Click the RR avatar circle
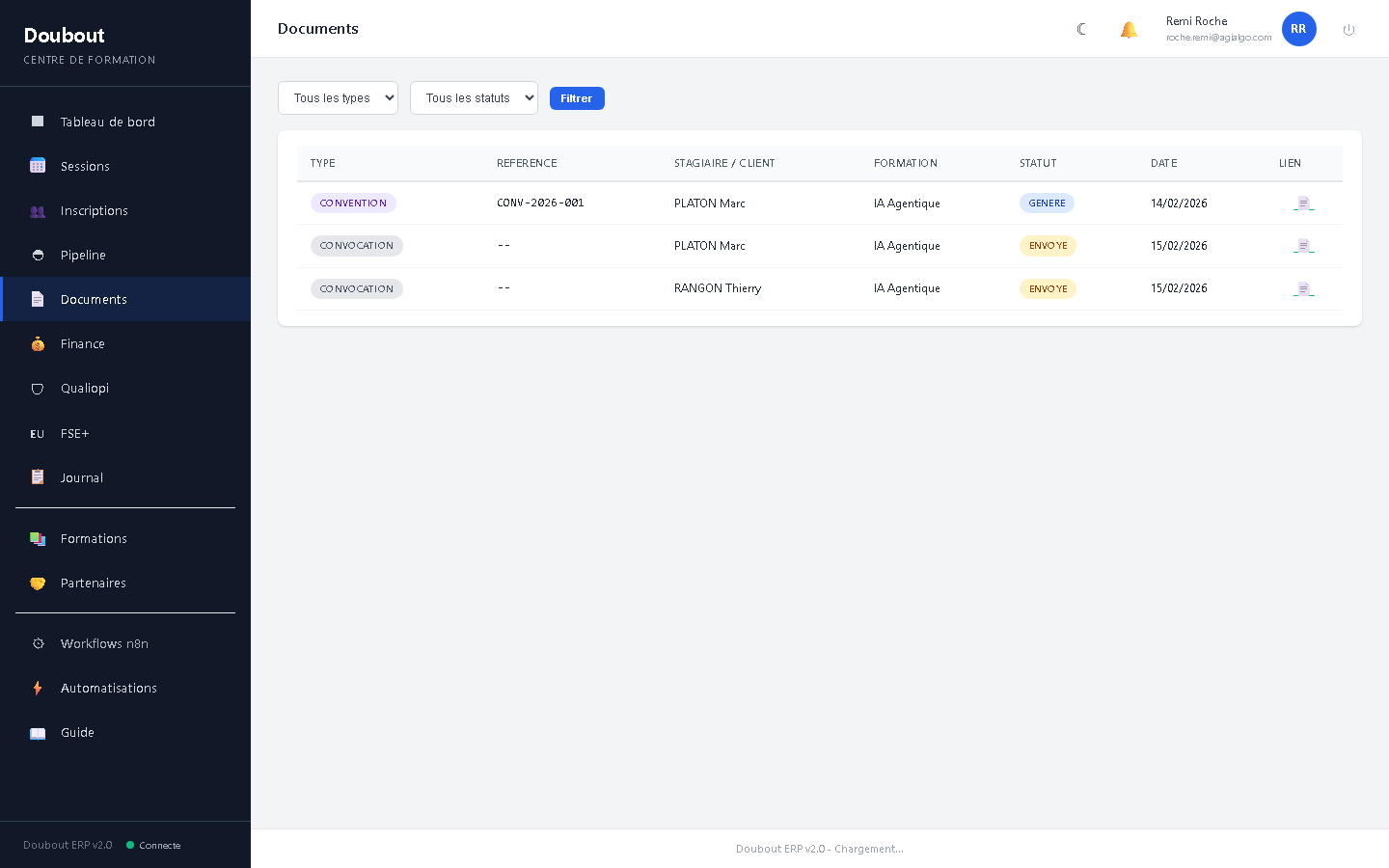Screen dimensions: 1389x868 coord(1298,29)
